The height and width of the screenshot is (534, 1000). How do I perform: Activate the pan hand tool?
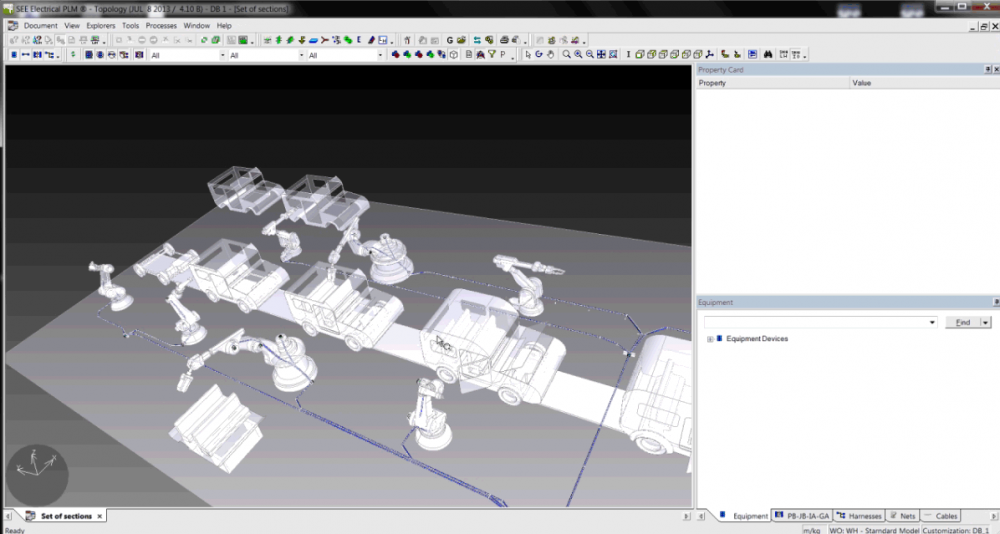pos(550,55)
